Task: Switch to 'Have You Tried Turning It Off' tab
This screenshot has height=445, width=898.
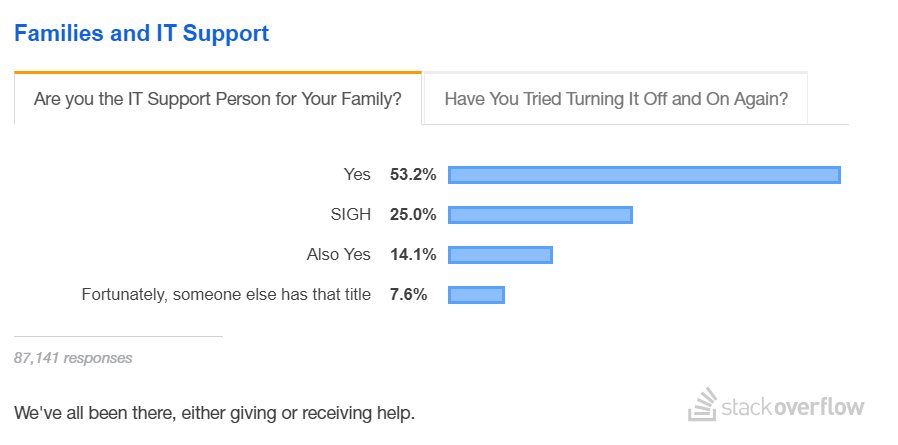Action: (x=616, y=99)
